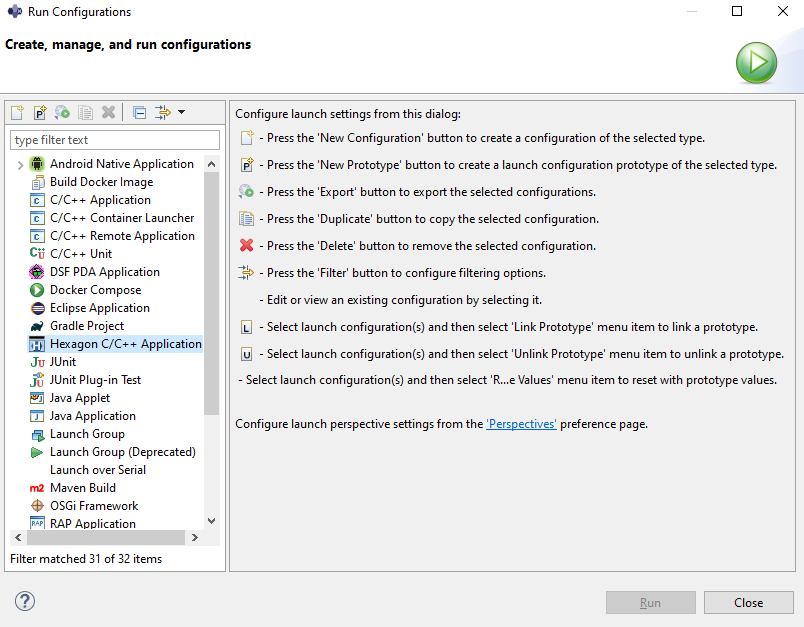Click the horizontal scroll right arrow

[194, 537]
